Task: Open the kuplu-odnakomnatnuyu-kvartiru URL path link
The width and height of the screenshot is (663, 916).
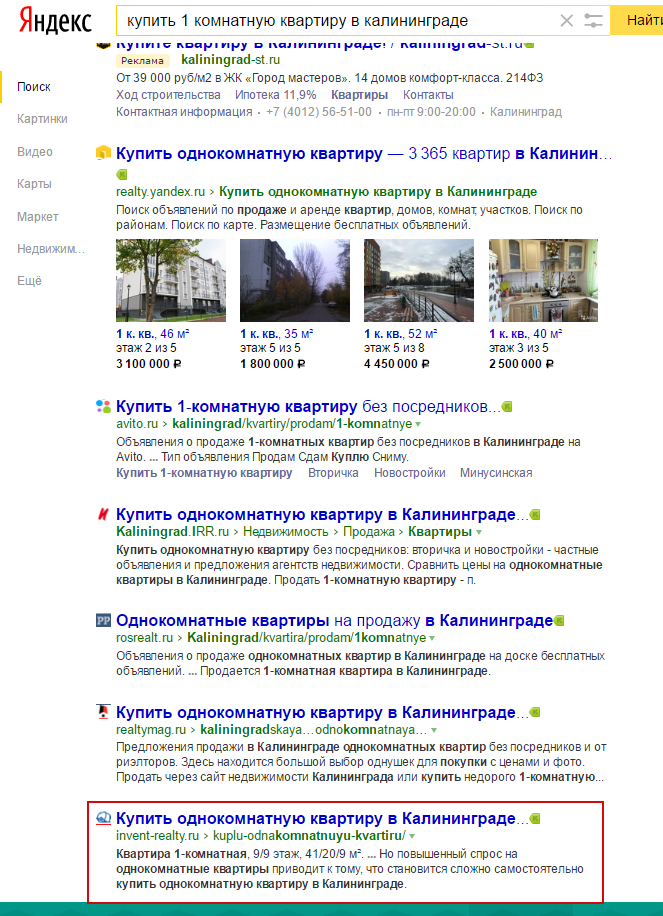Action: pos(309,835)
